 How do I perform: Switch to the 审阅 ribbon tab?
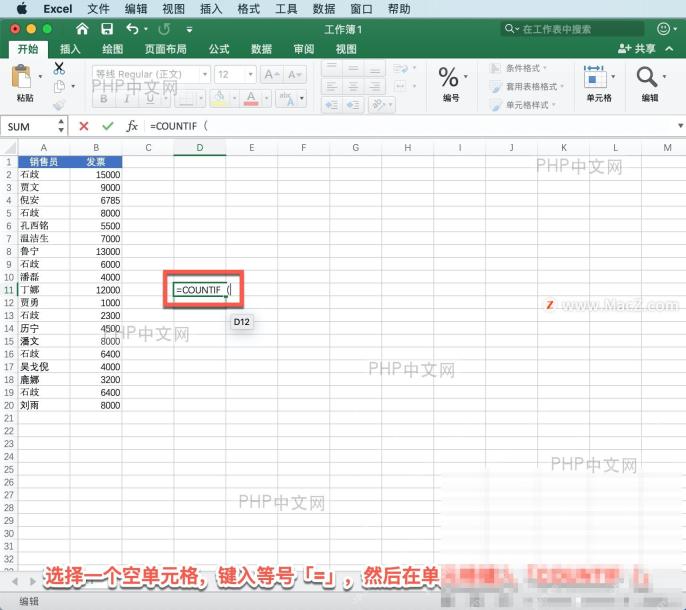coord(304,49)
